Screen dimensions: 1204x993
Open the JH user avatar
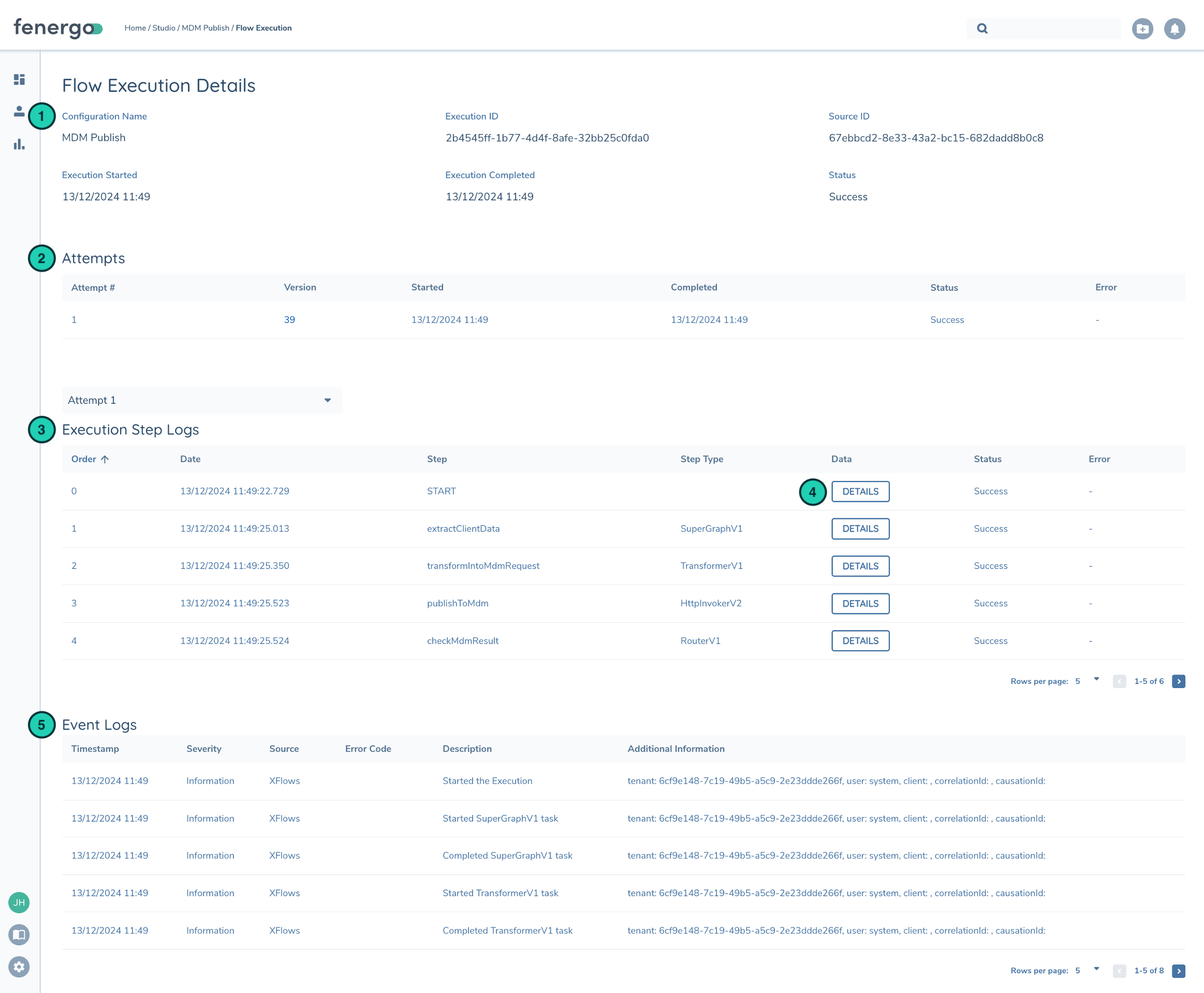19,902
